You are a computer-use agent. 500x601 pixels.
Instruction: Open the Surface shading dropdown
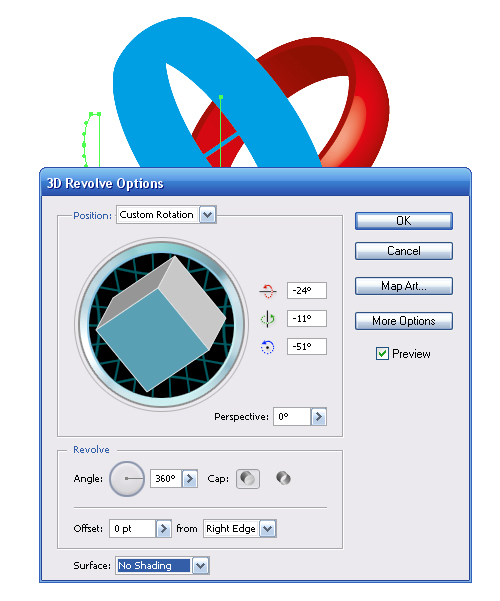coord(201,565)
